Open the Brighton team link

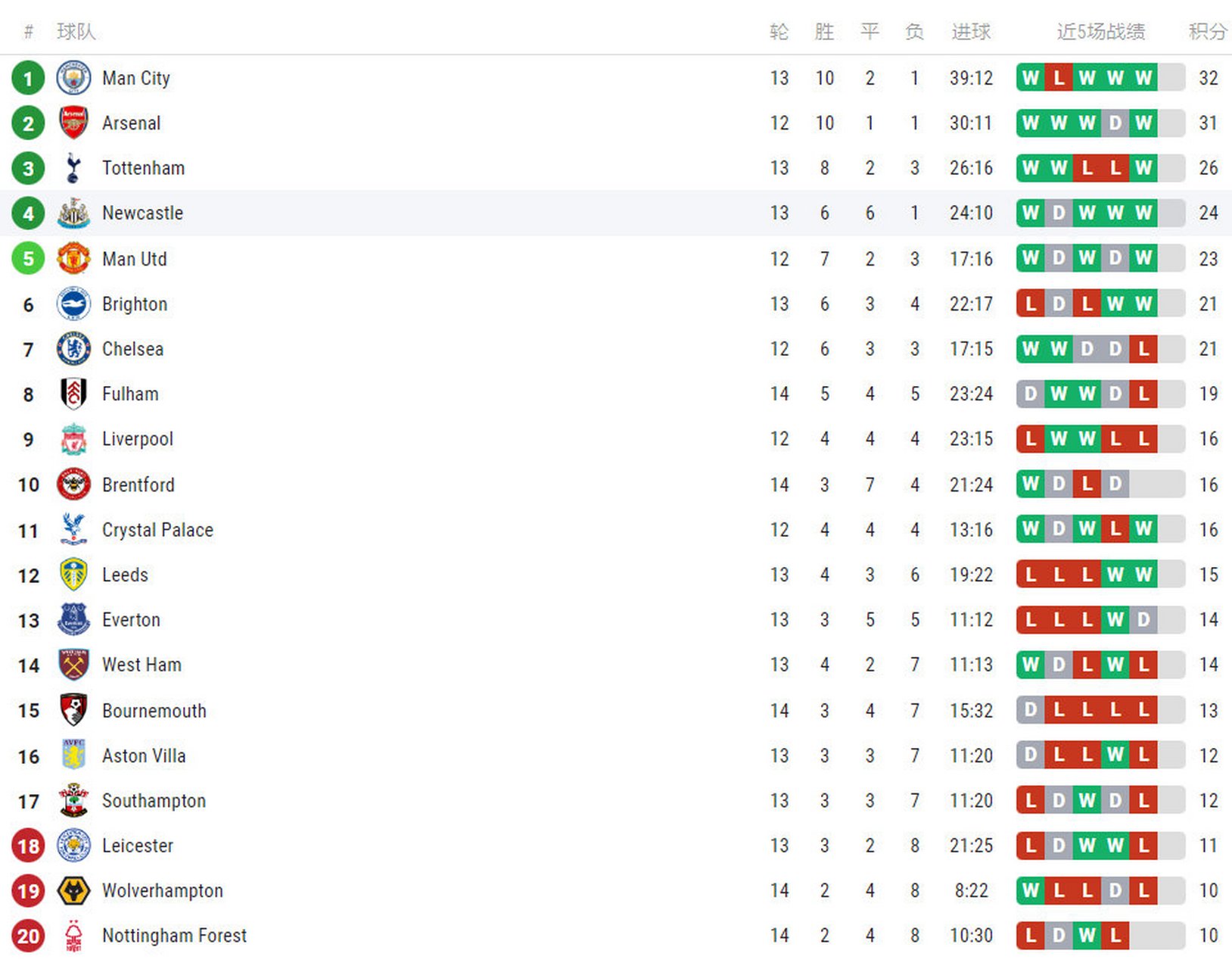[x=135, y=304]
